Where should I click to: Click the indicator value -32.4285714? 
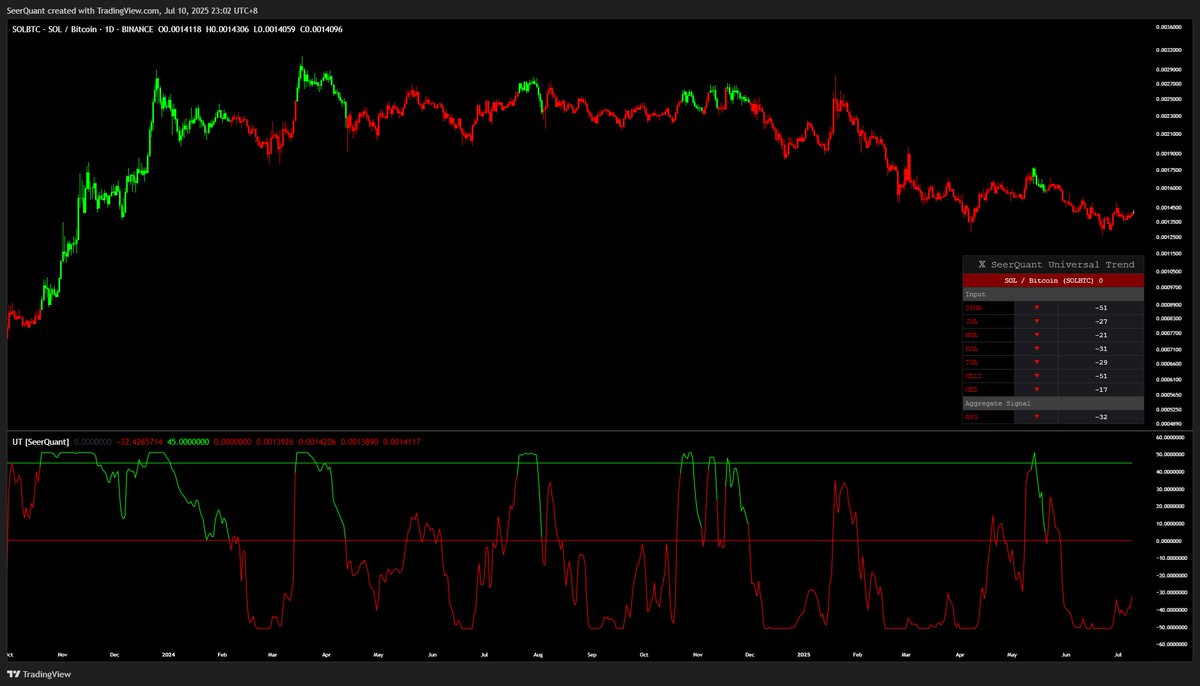139,441
